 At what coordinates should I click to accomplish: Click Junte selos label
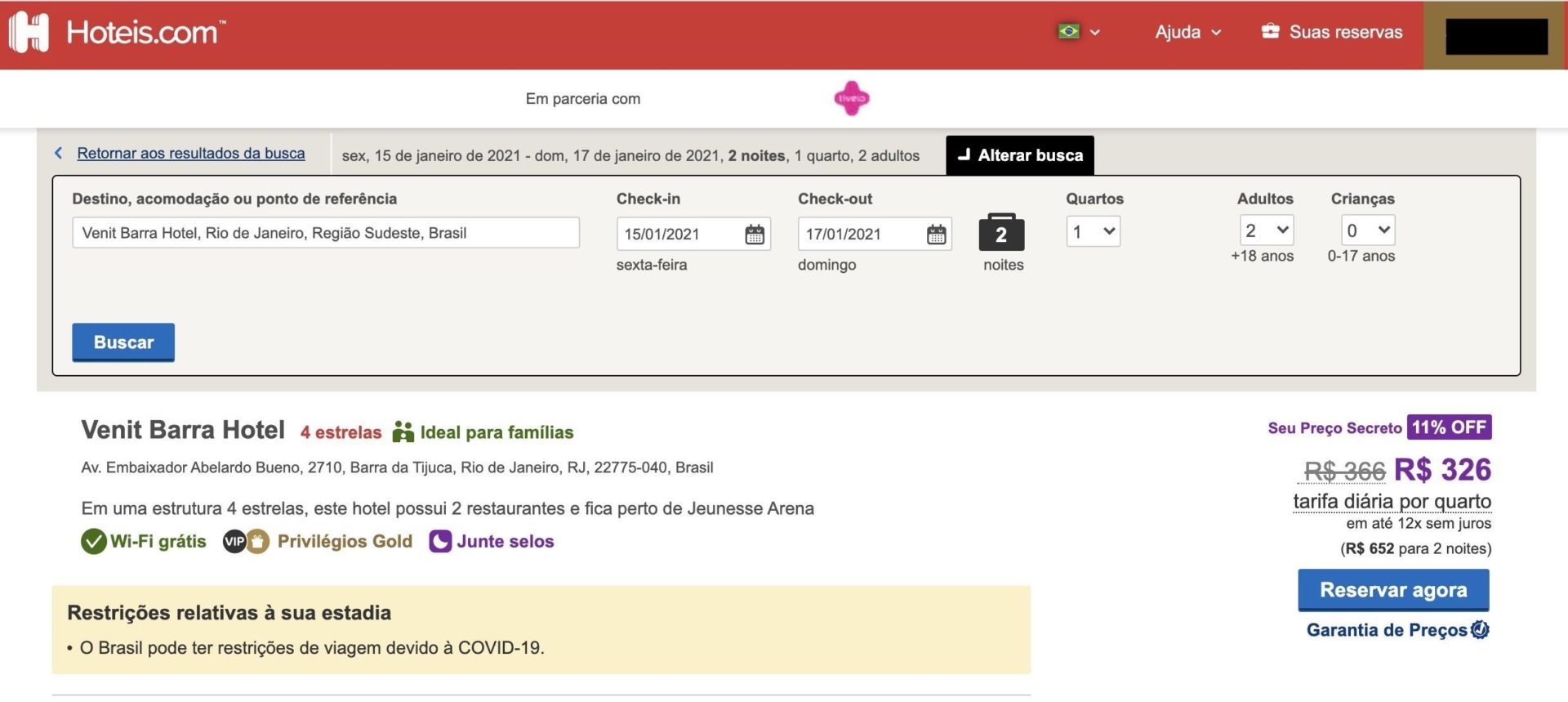[506, 541]
